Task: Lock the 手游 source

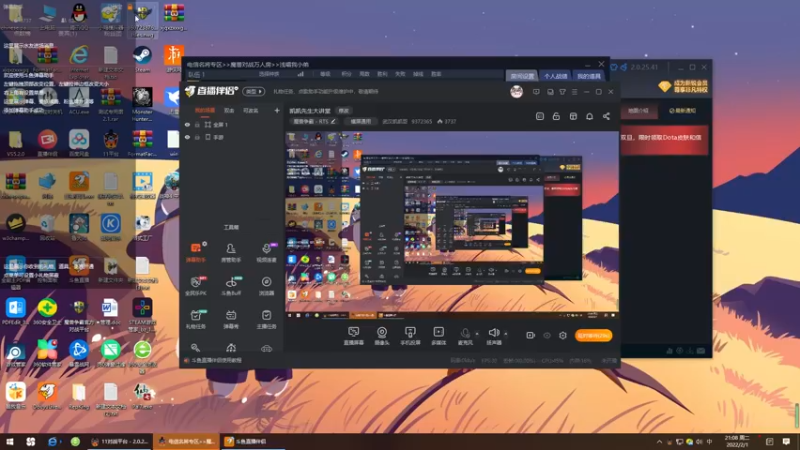Action: coord(197,137)
